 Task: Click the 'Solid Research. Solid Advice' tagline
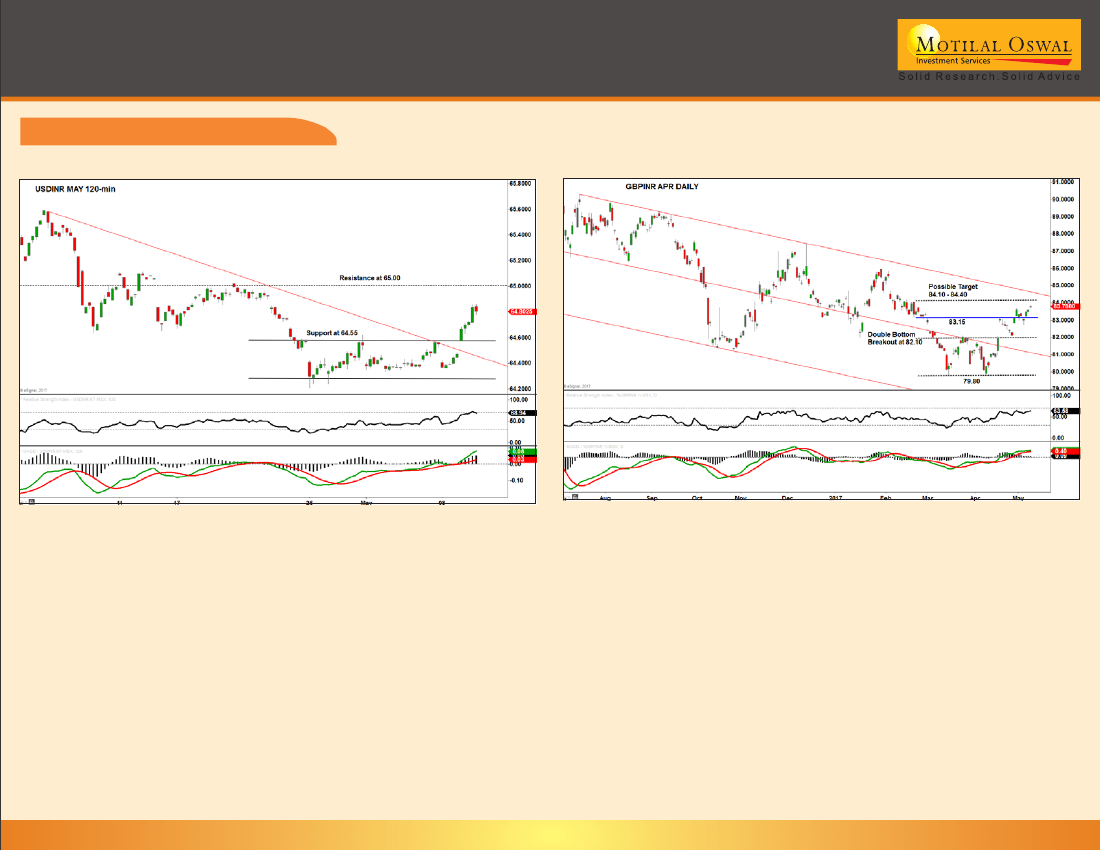pos(988,77)
